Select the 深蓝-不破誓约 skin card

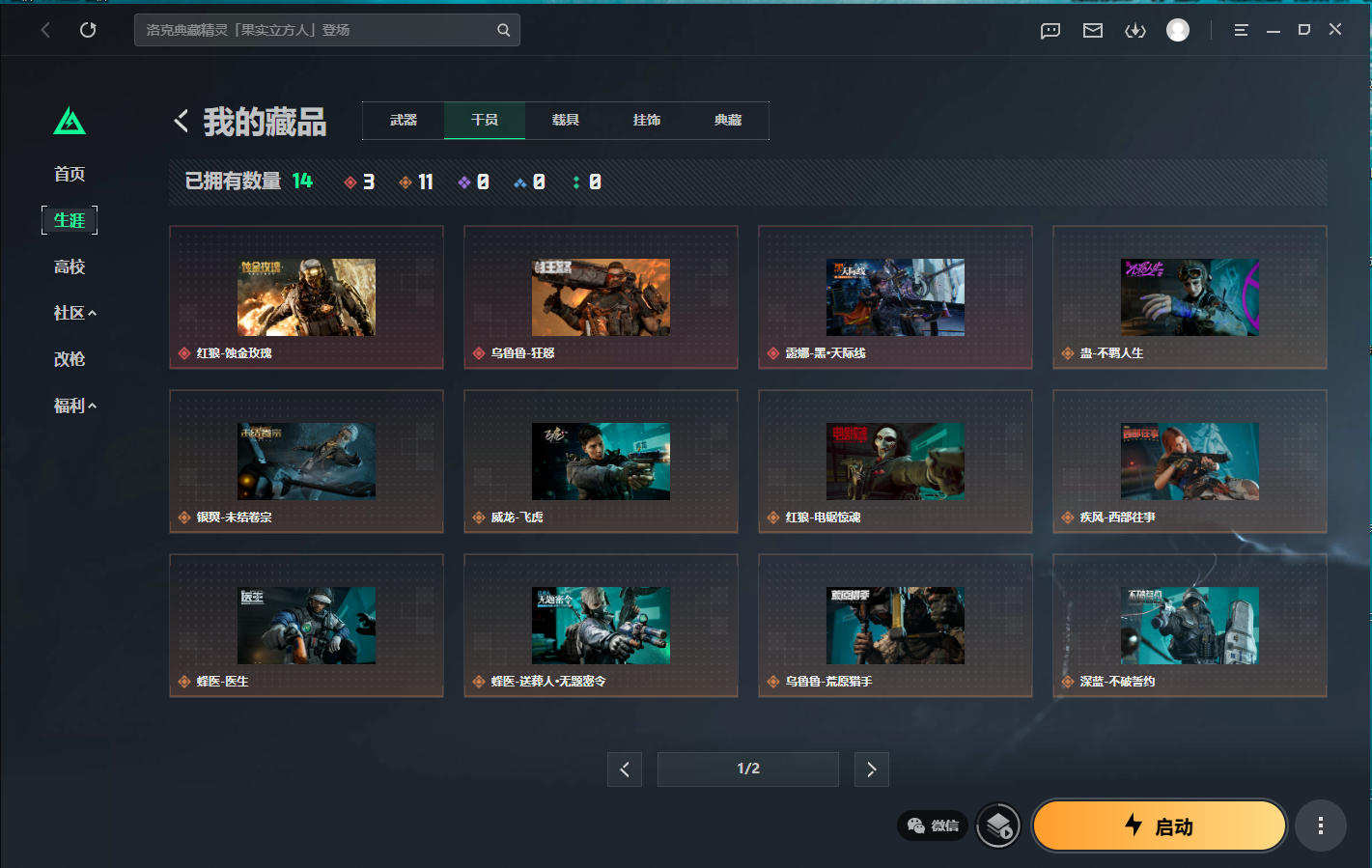coord(1190,626)
